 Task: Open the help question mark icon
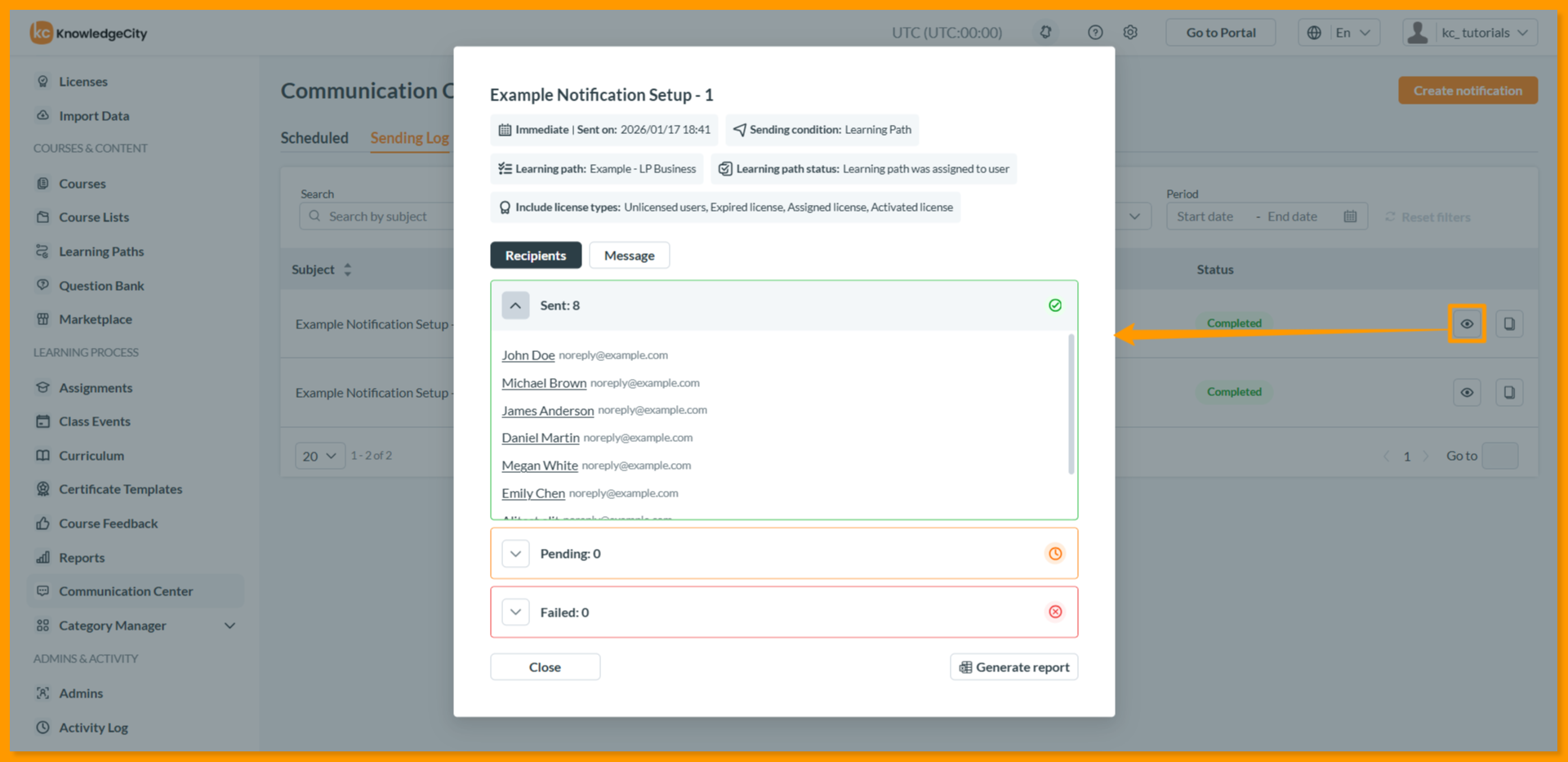pos(1095,33)
